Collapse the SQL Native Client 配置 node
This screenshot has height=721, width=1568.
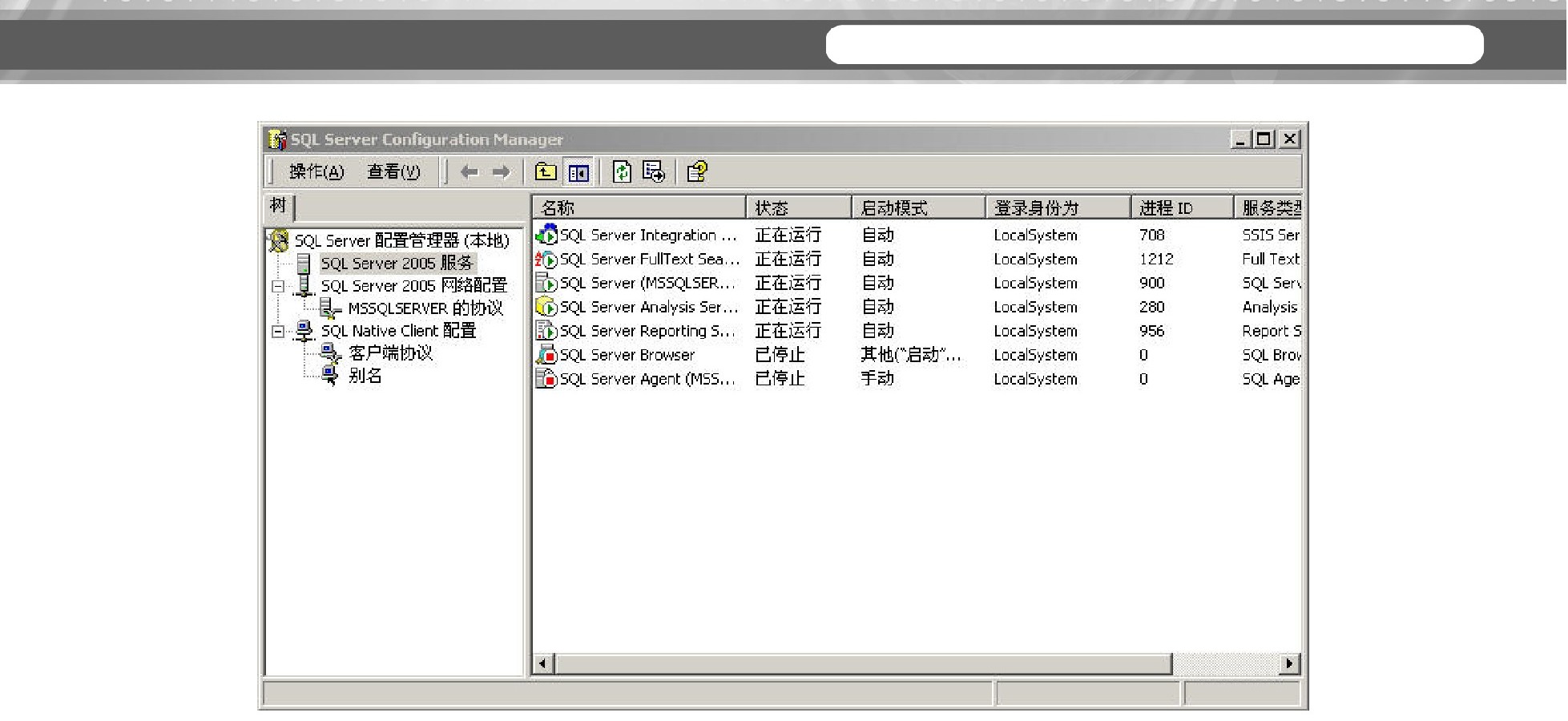pyautogui.click(x=277, y=331)
